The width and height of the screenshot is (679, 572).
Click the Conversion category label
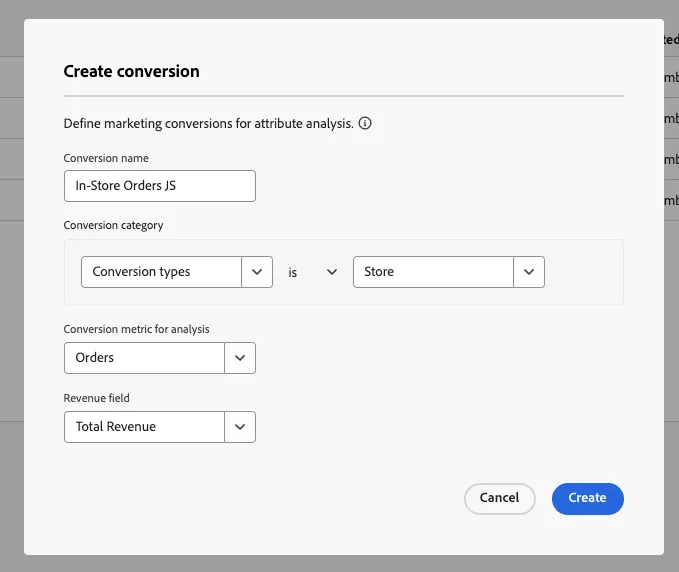pyautogui.click(x=113, y=225)
